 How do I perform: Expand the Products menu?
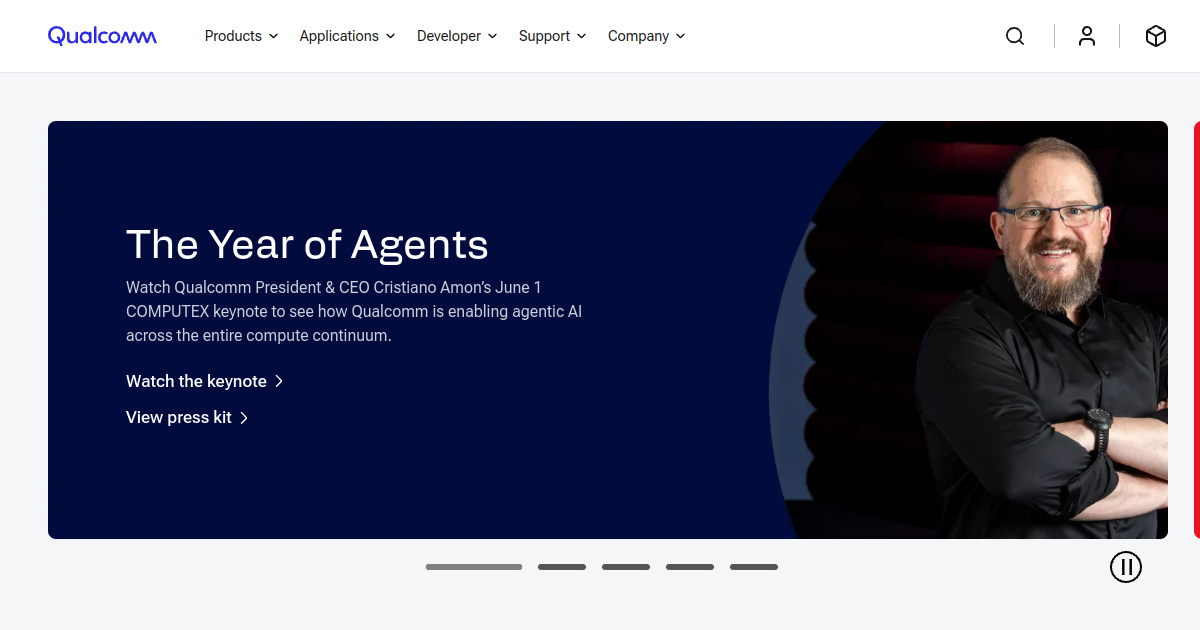click(x=241, y=36)
